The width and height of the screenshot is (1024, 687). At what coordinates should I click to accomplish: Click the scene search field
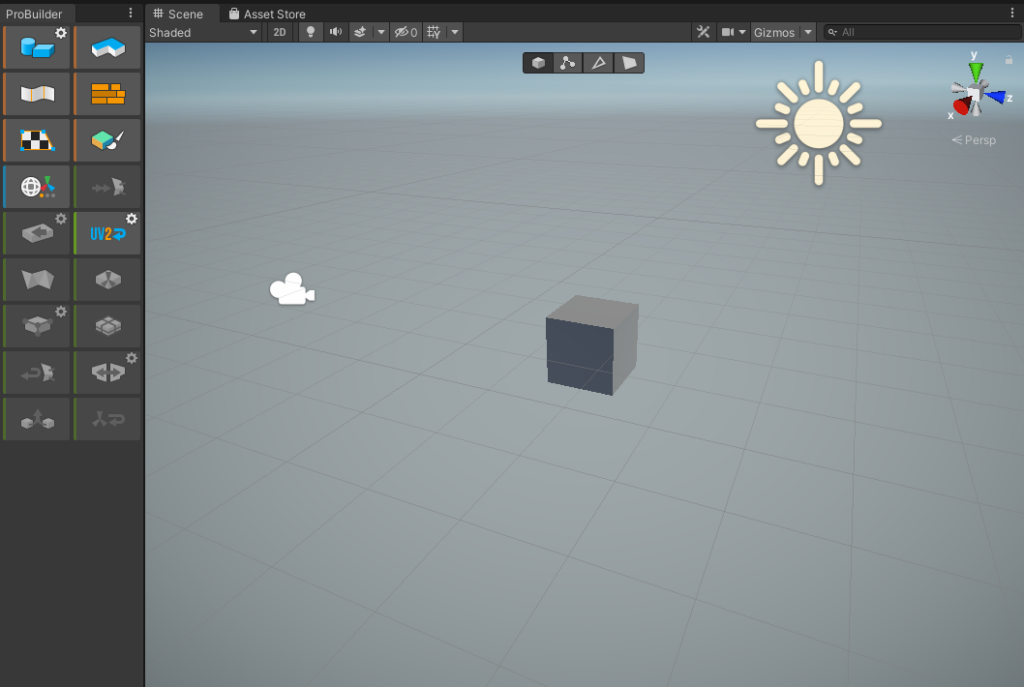[925, 32]
